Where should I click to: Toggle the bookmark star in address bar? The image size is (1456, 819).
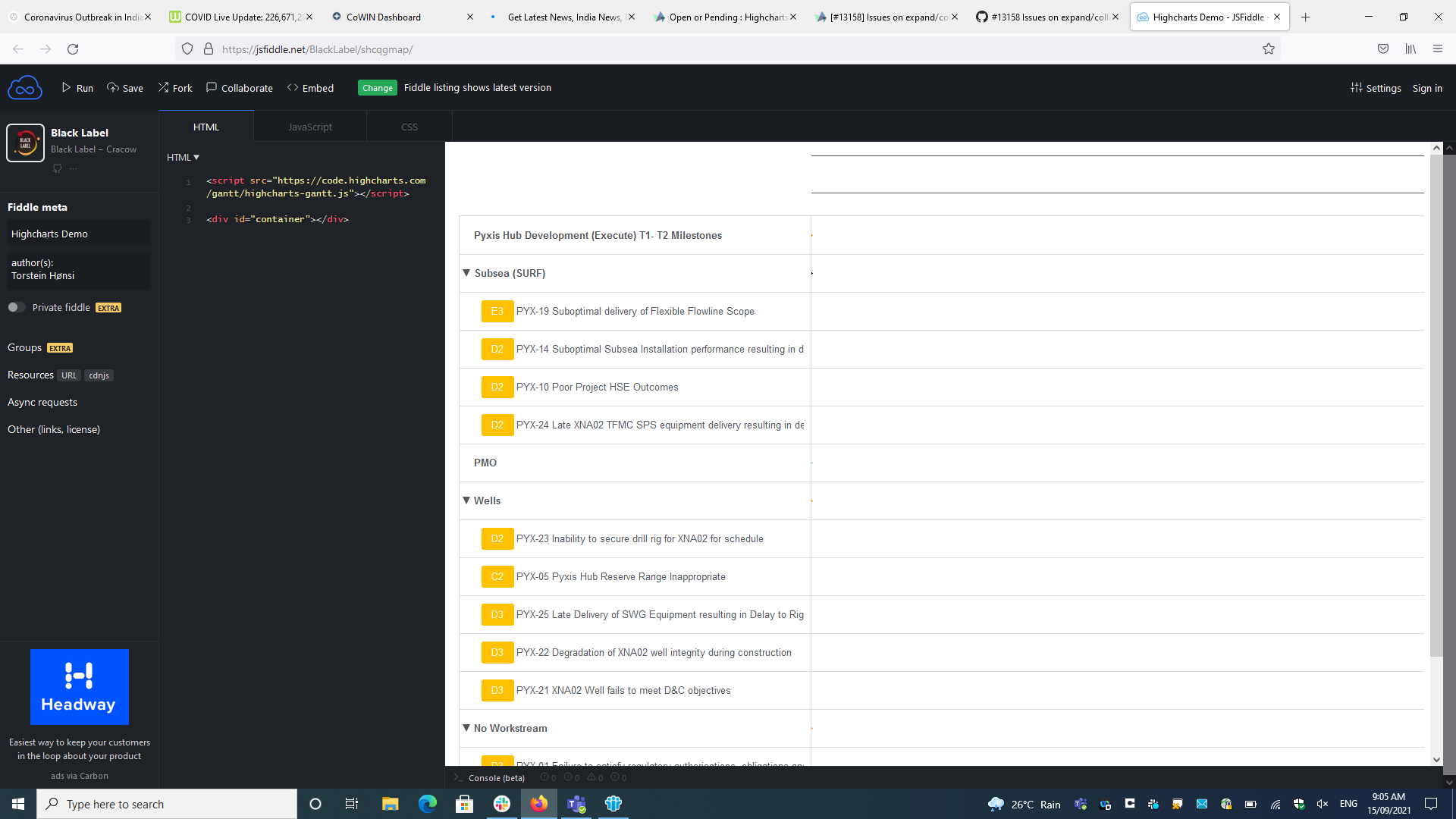1269,49
